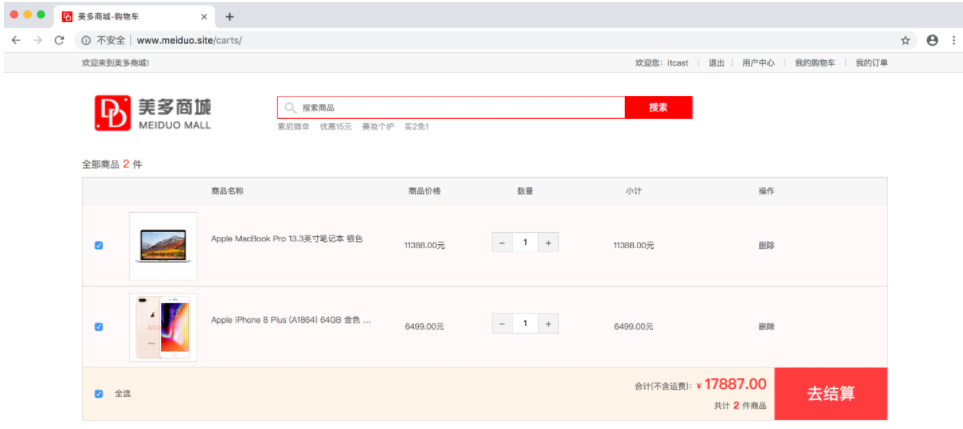
Task: Click the 全部商品 2 件 heading
Action: pyautogui.click(x=112, y=164)
